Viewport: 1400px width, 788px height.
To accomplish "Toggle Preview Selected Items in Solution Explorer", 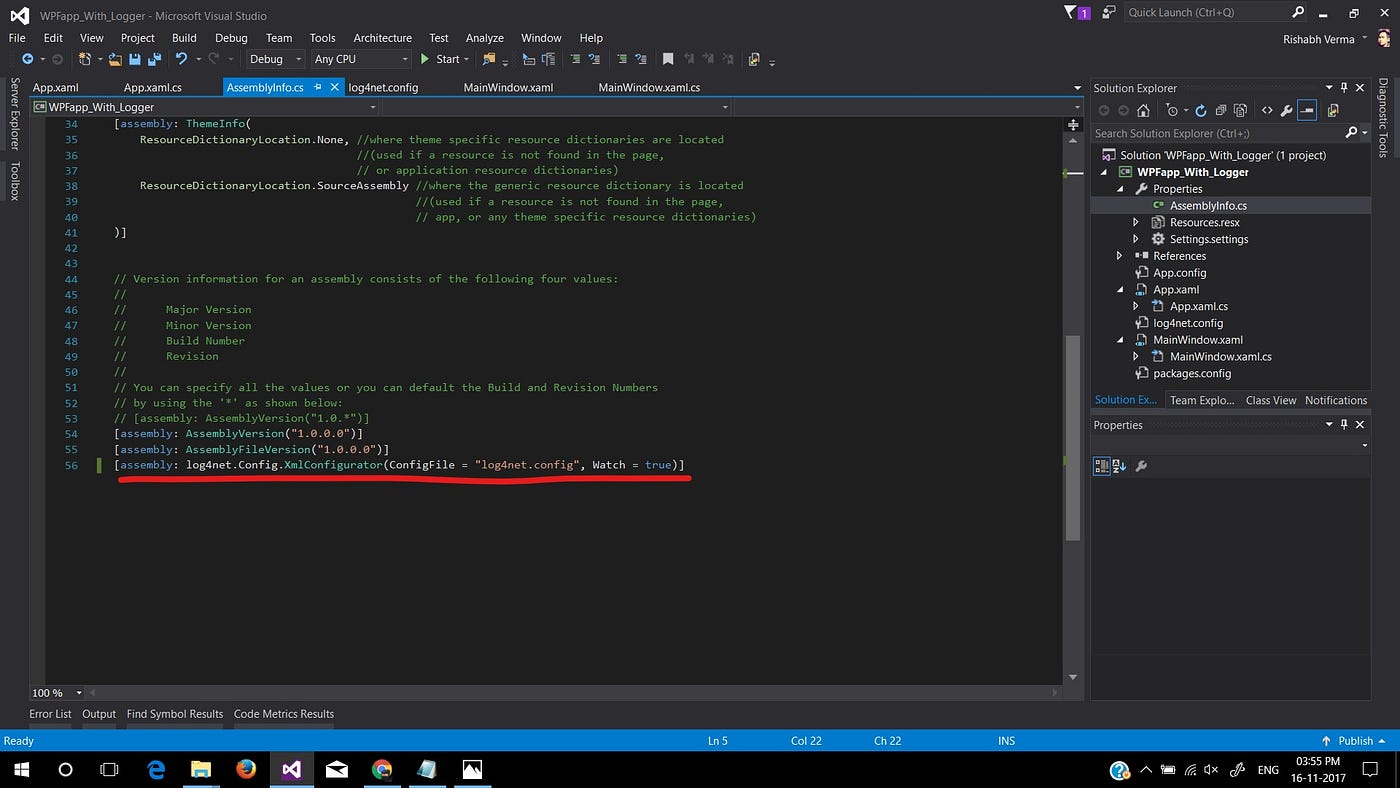I will click(x=1307, y=111).
